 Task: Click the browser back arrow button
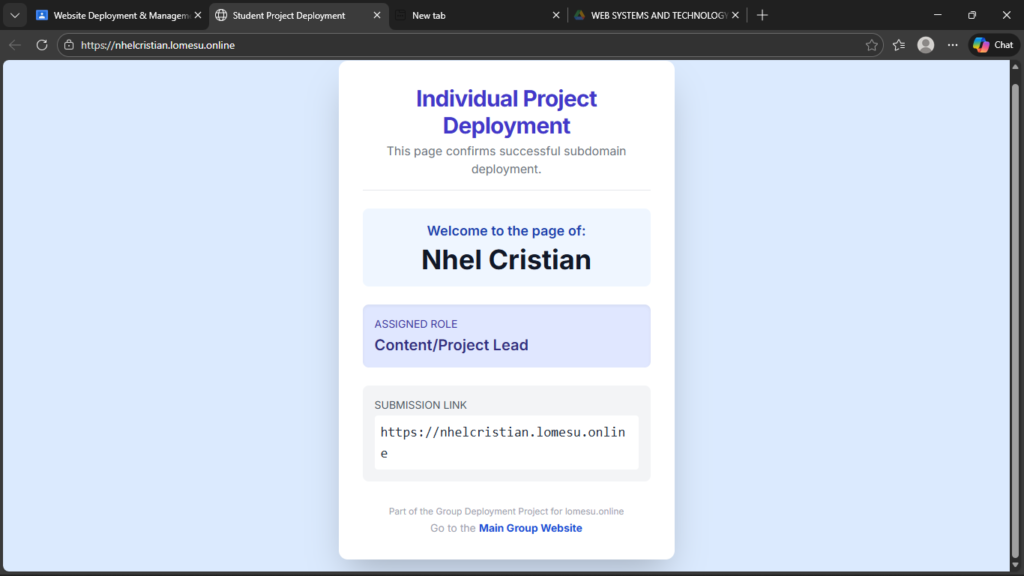[15, 45]
